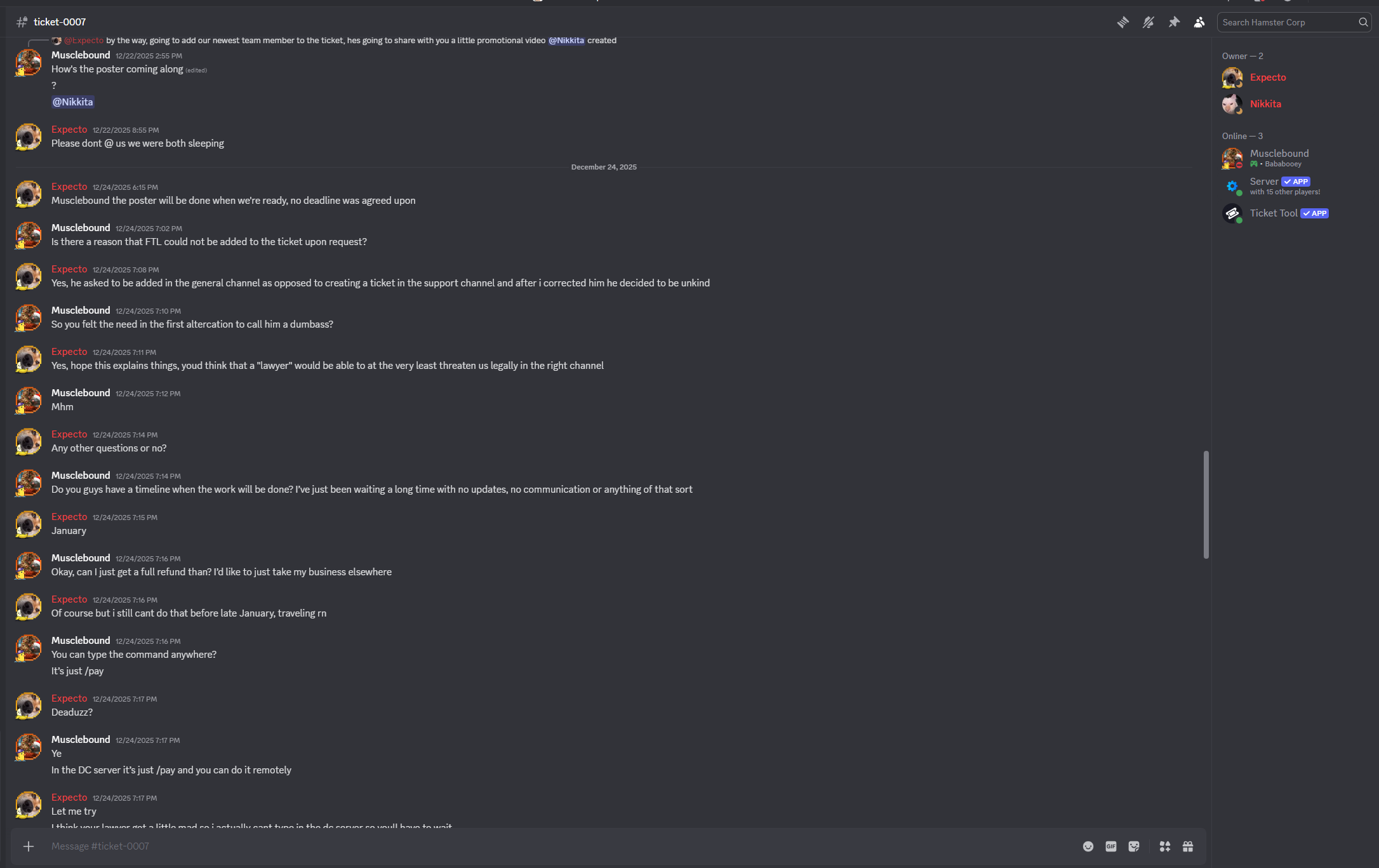The width and height of the screenshot is (1379, 868).
Task: Click Expecto's avatar beside the "January" message
Action: [x=29, y=524]
